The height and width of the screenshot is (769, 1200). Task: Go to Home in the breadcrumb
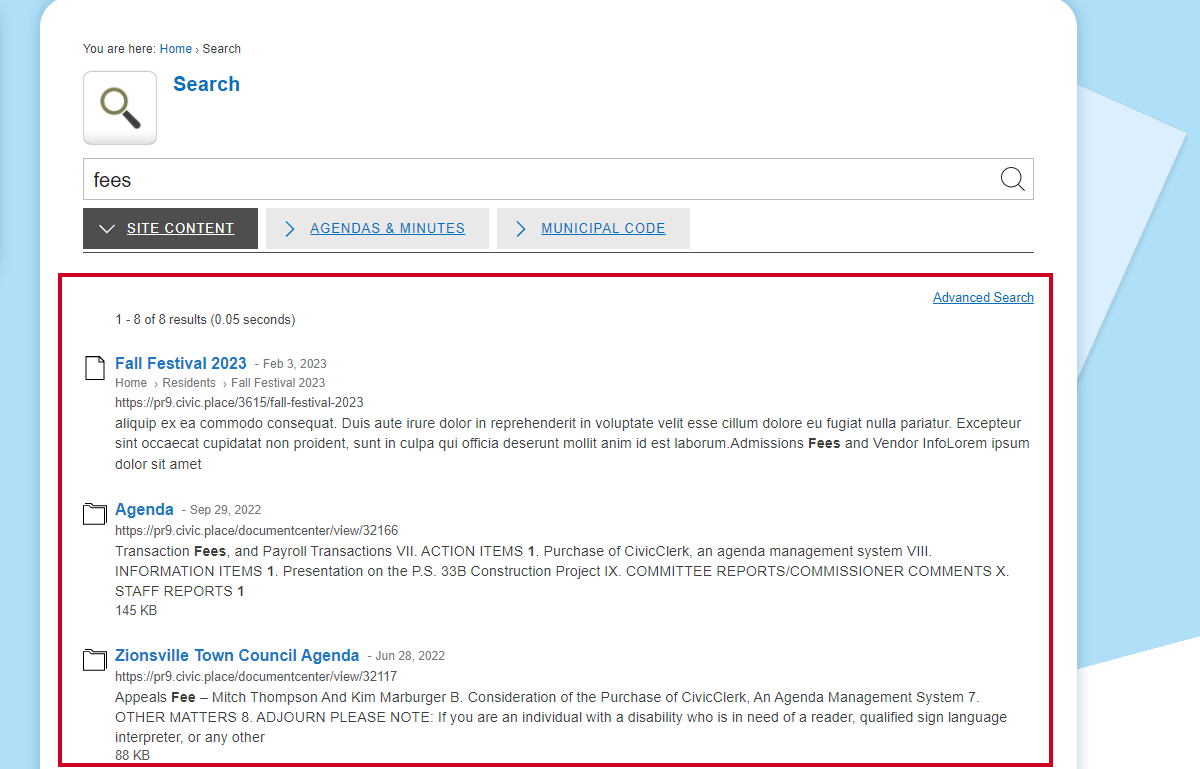coord(176,49)
